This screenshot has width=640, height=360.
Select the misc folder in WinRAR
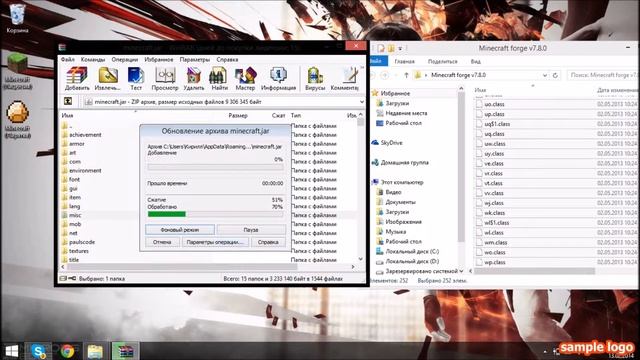[x=75, y=215]
